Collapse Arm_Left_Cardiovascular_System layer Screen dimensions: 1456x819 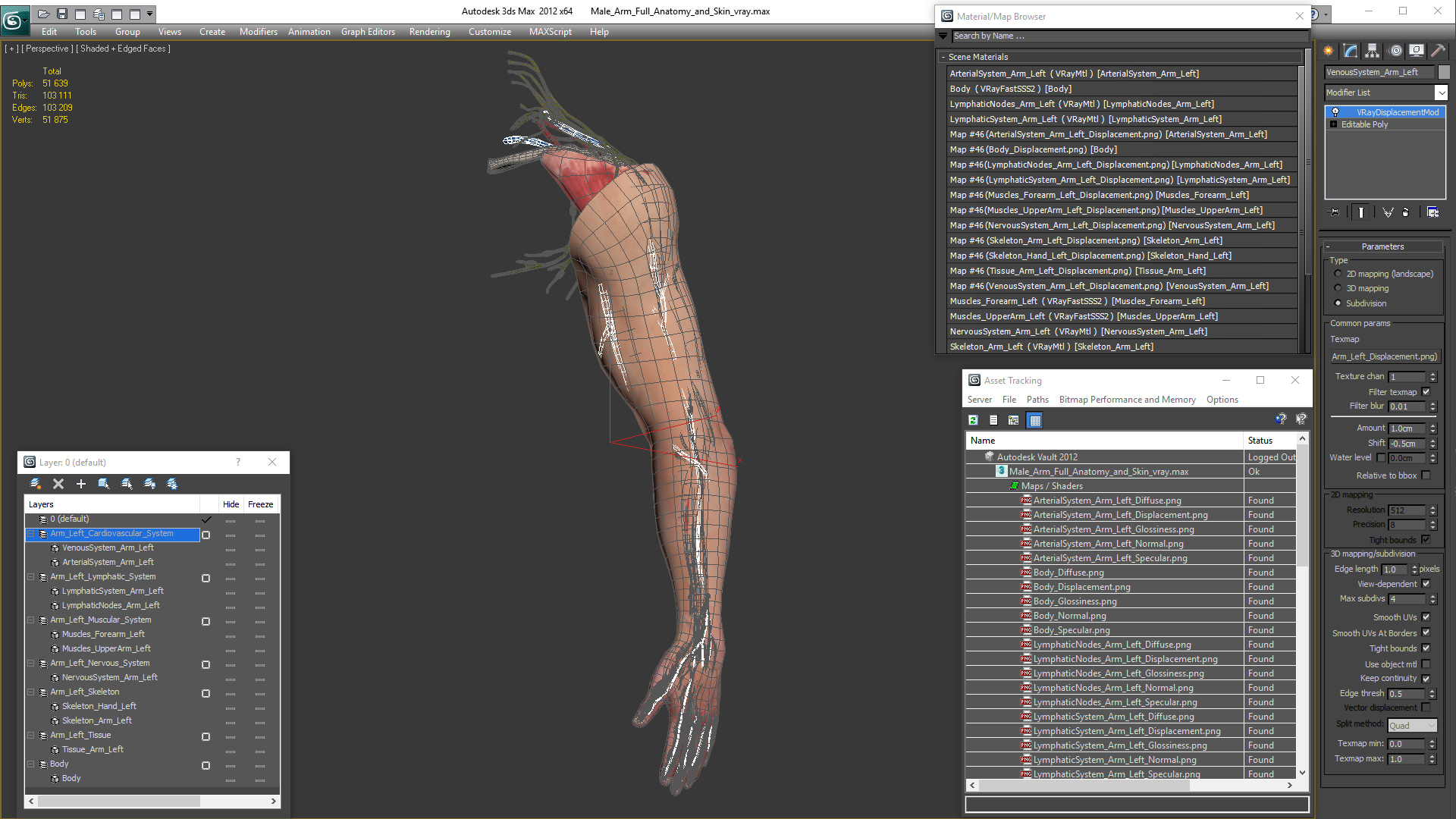pyautogui.click(x=31, y=534)
